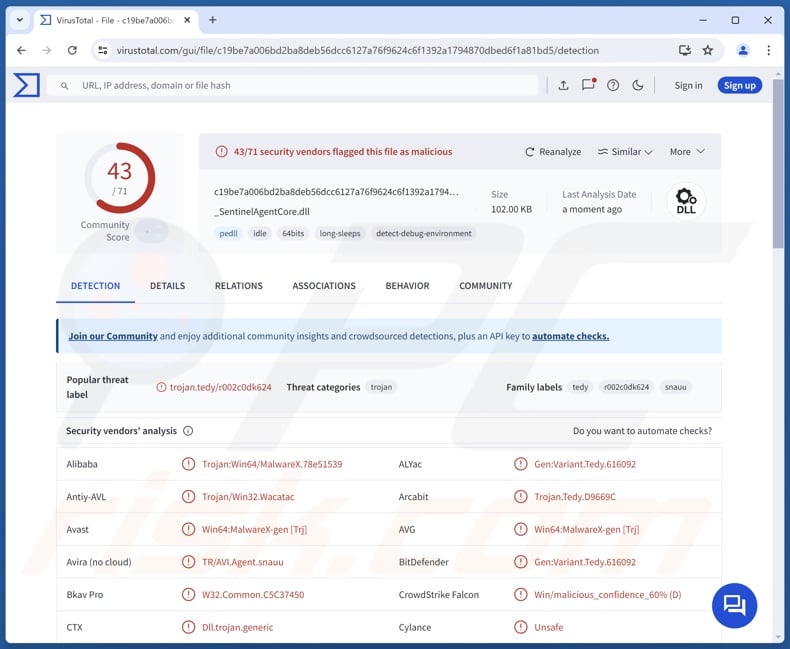Click the DLL file type icon

pos(686,201)
